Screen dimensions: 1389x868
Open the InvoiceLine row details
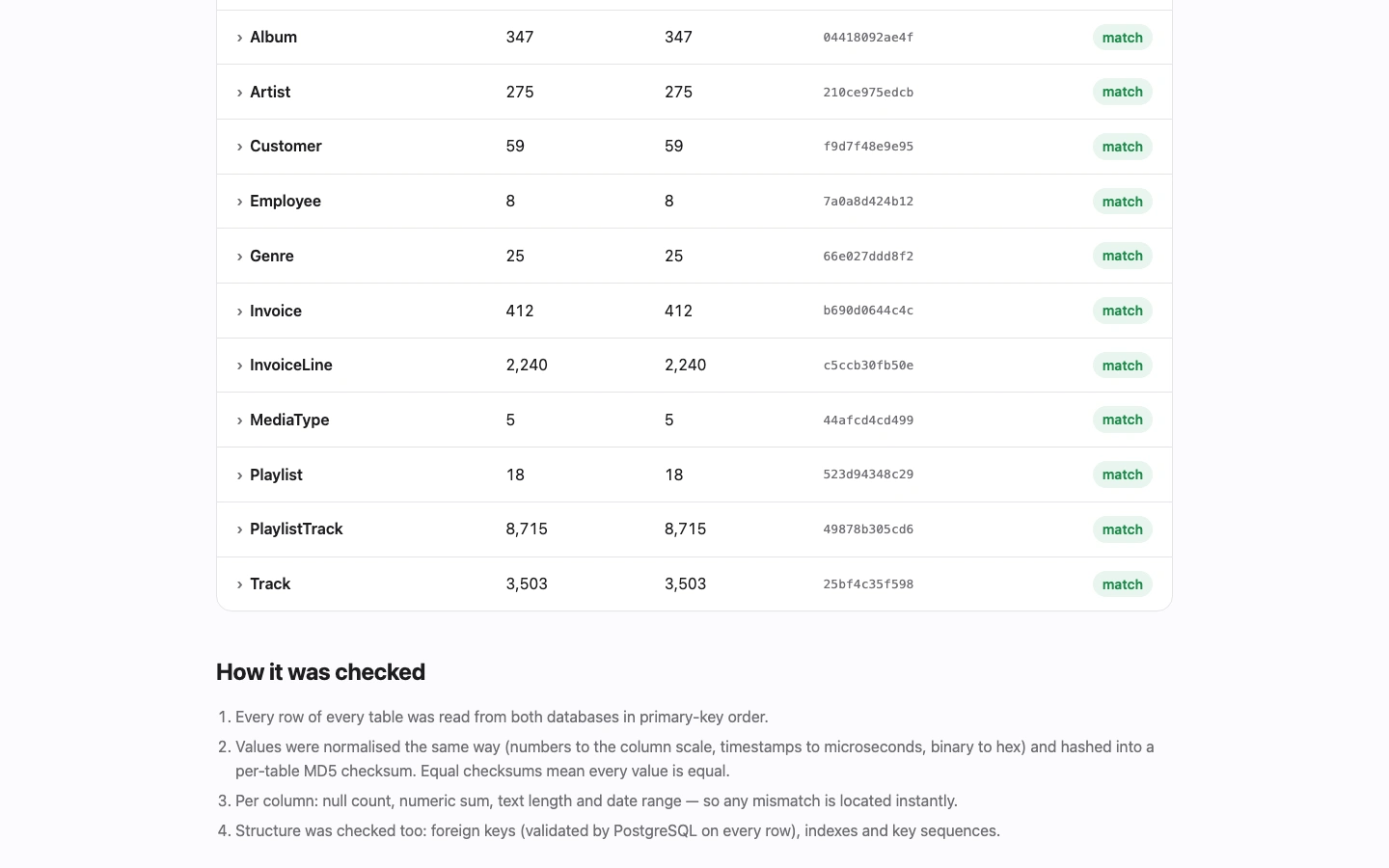pyautogui.click(x=694, y=366)
